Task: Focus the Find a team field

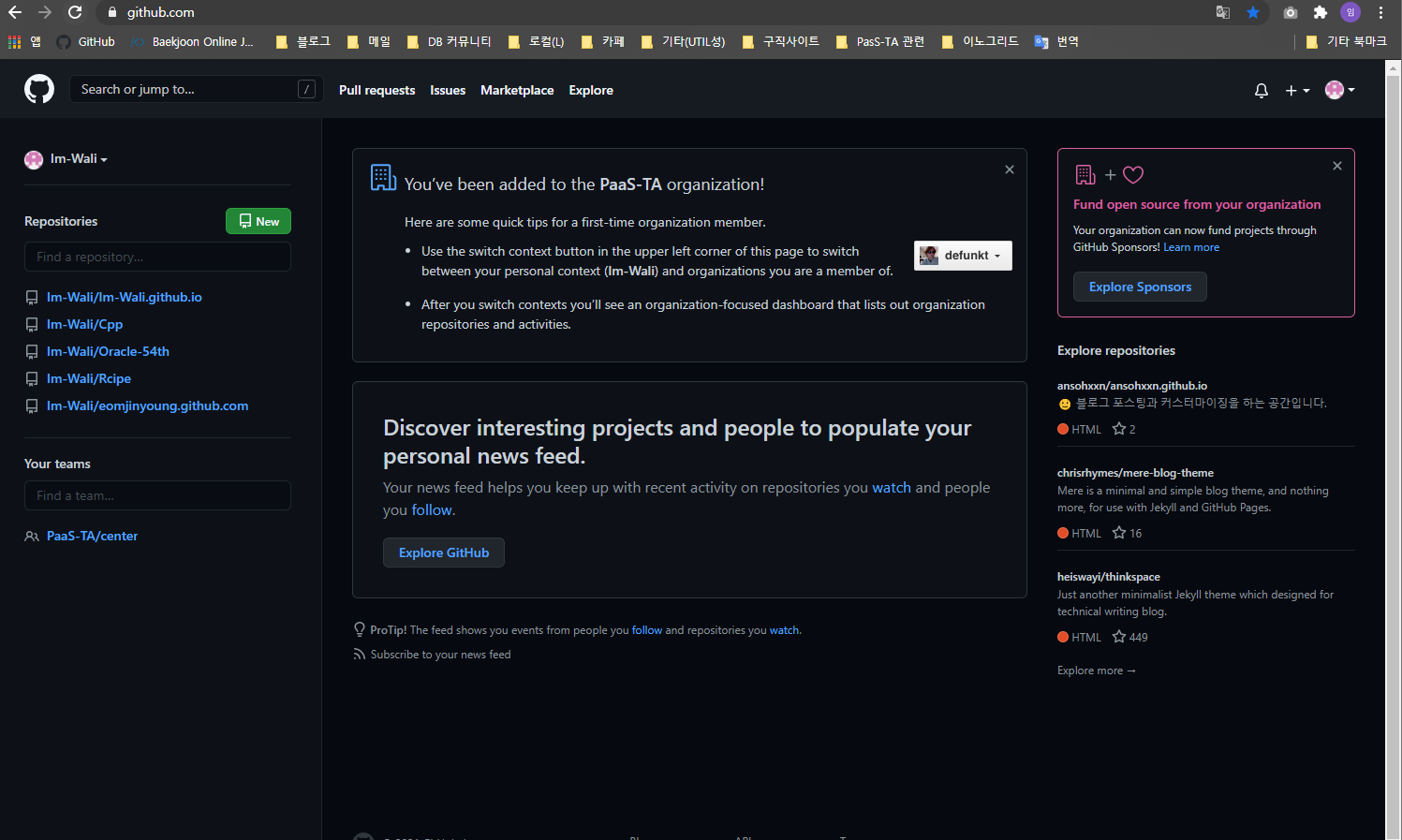Action: click(157, 495)
